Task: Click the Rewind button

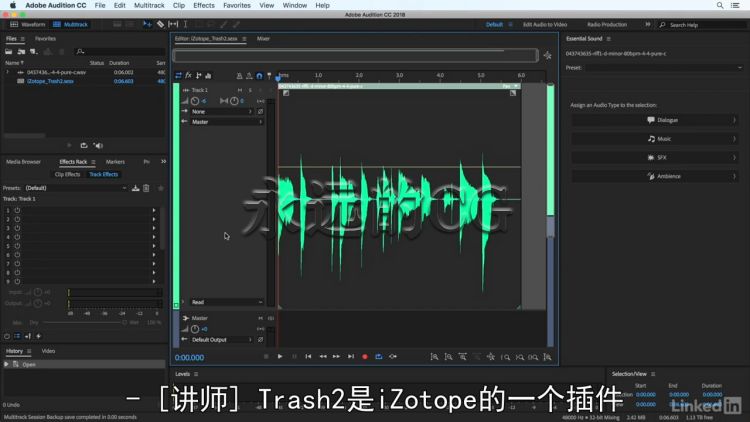Action: click(x=323, y=356)
